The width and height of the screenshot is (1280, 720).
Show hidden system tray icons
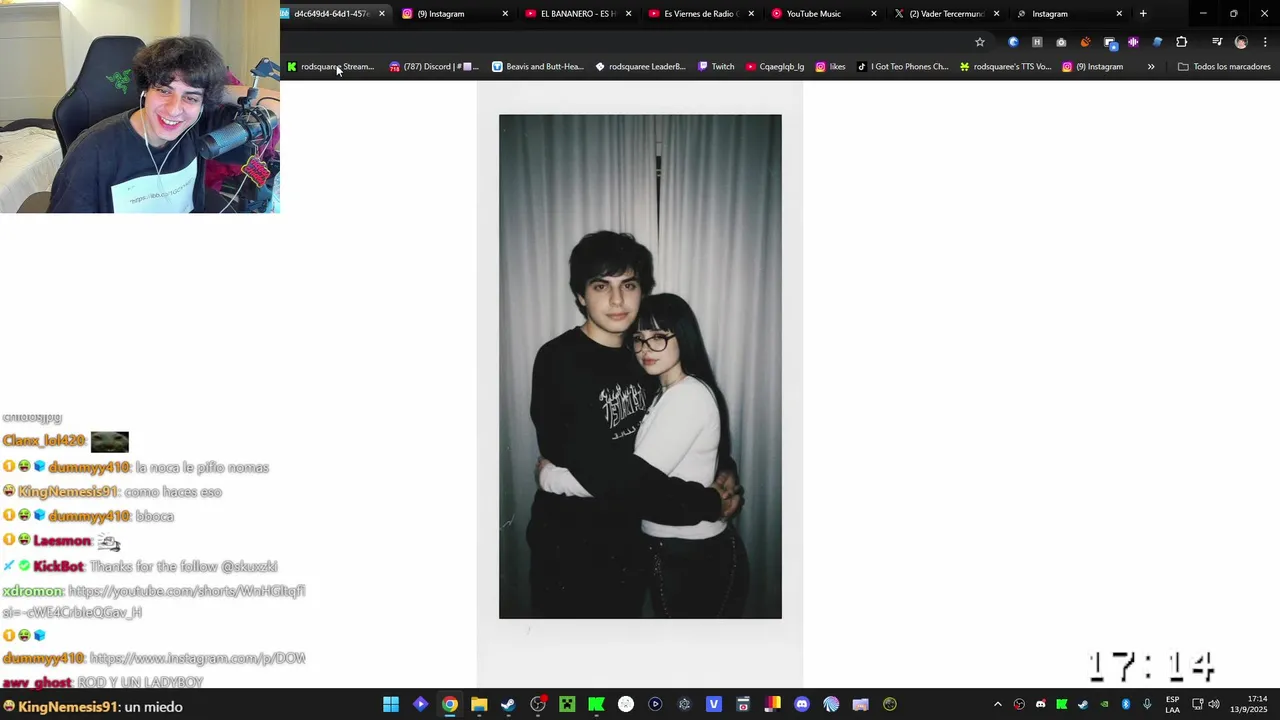point(997,704)
